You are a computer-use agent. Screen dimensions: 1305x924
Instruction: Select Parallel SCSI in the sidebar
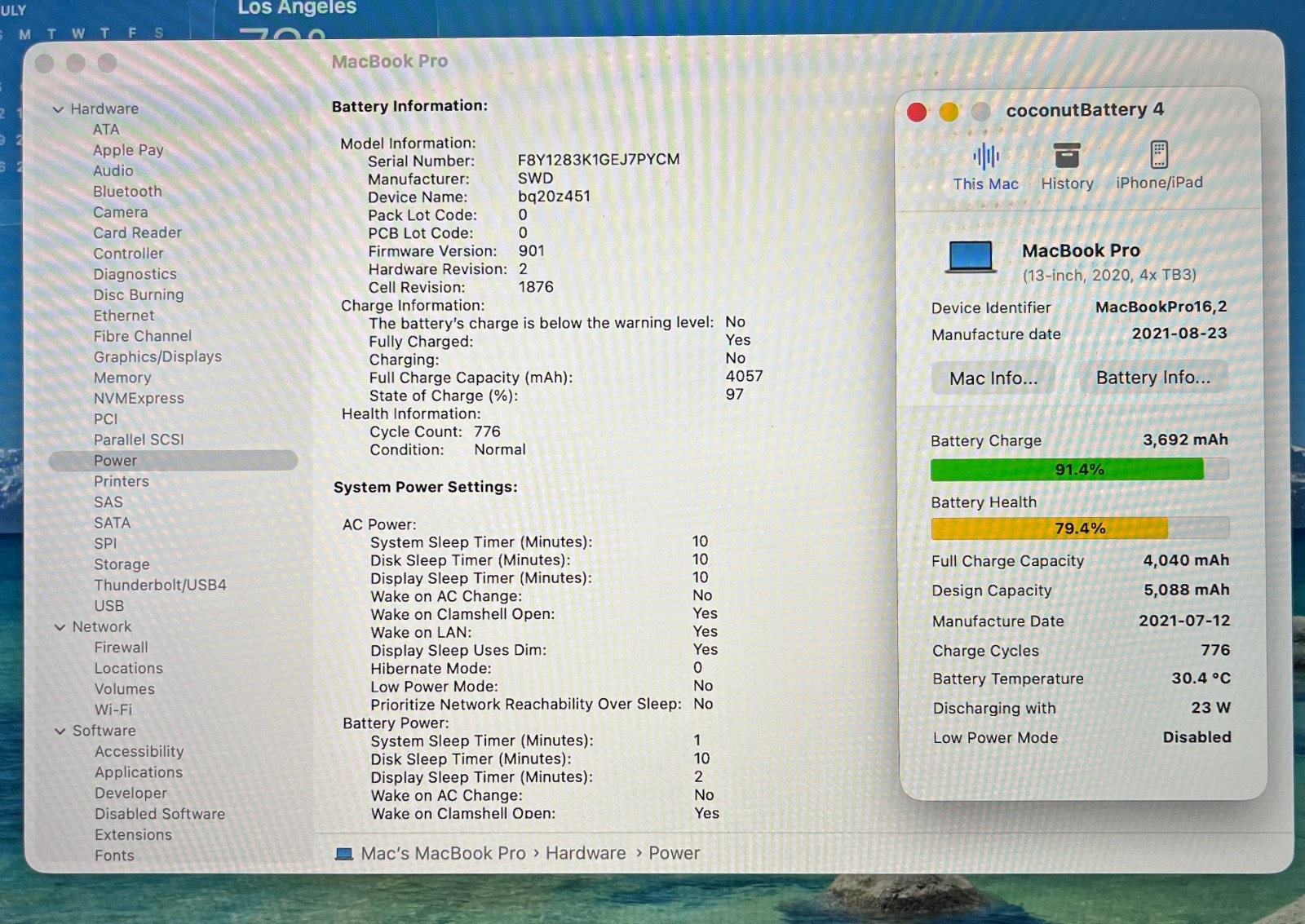139,440
